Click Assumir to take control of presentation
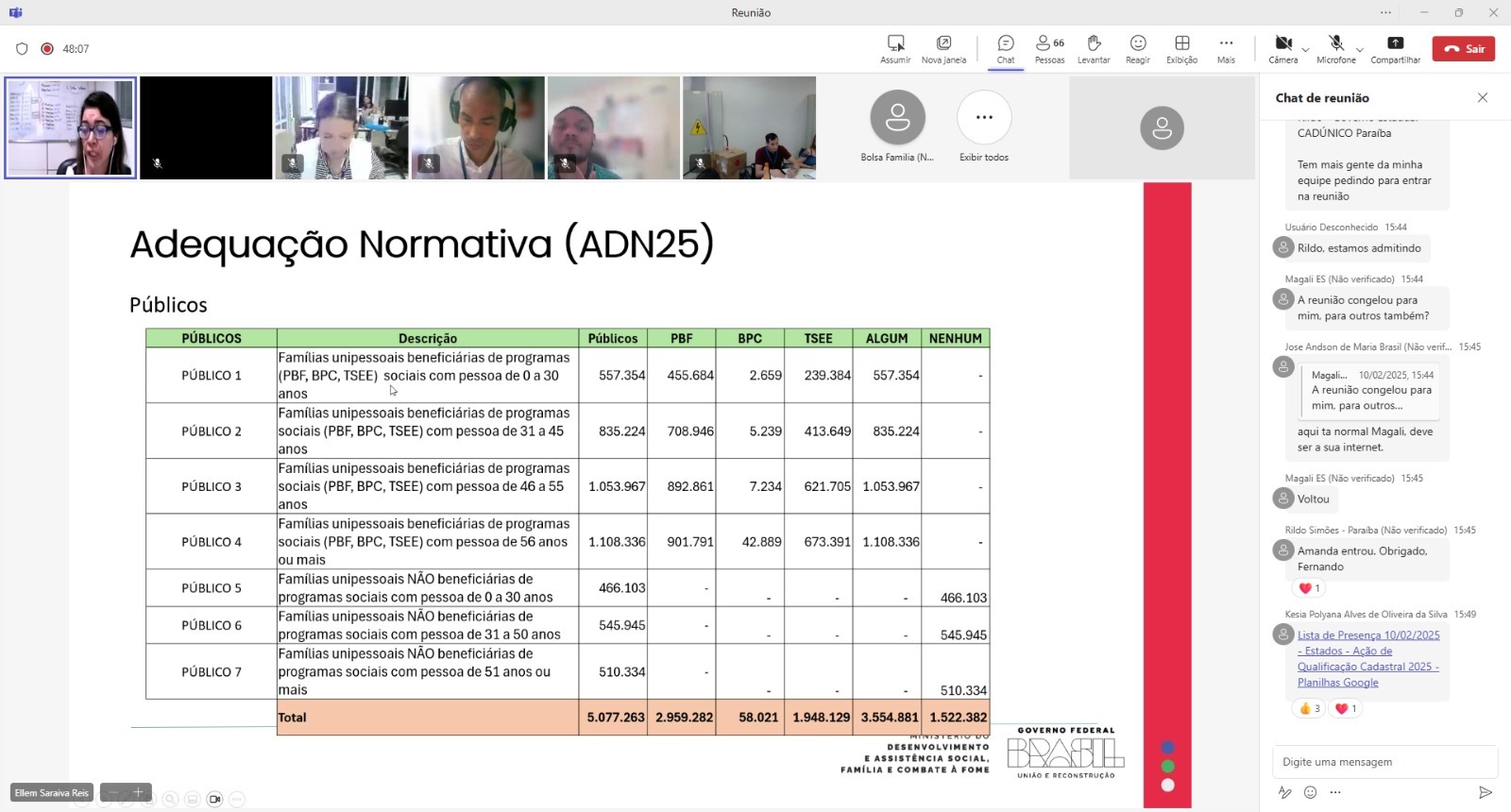This screenshot has width=1511, height=812. [895, 48]
